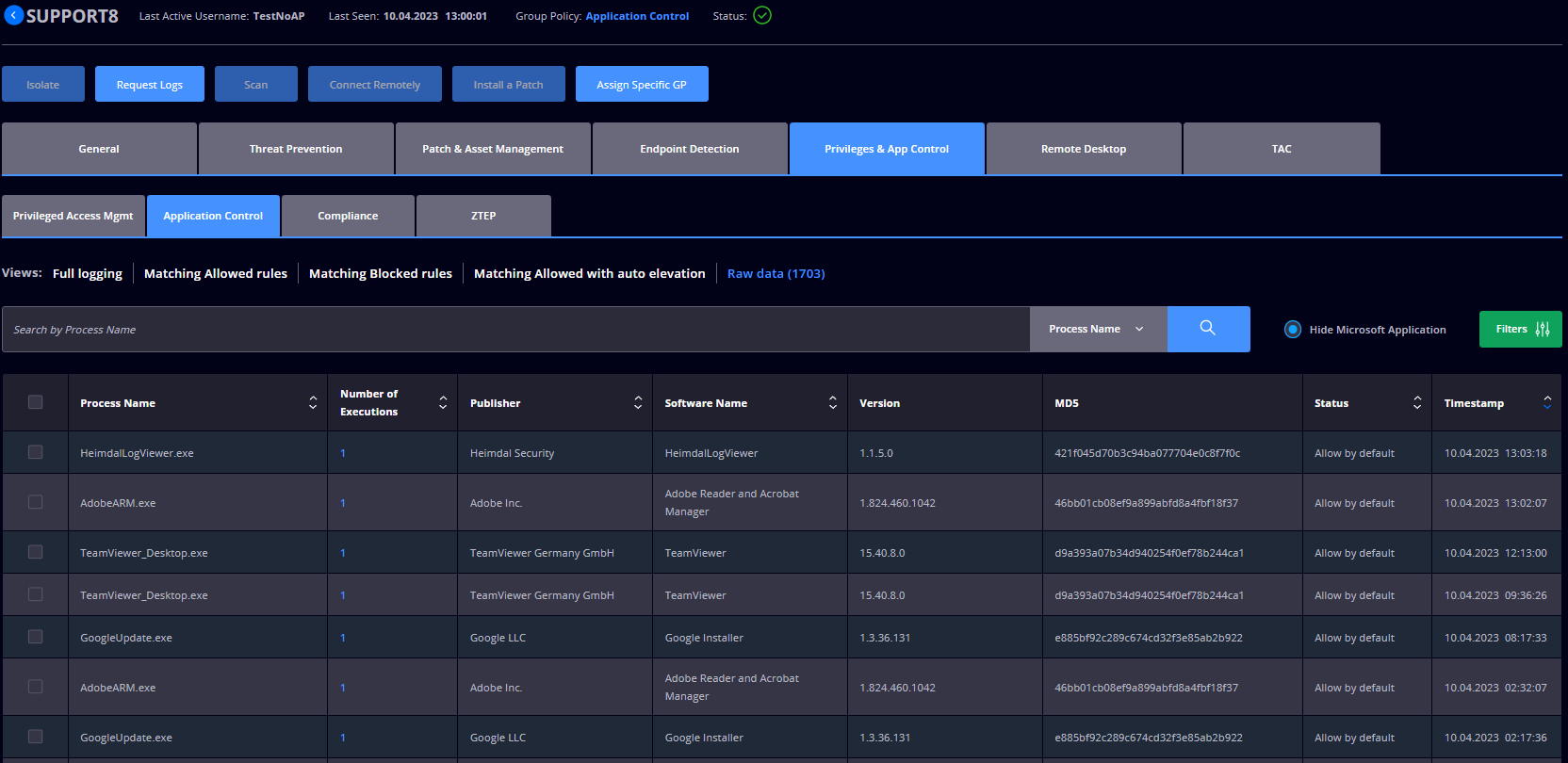Start a Scan with the Scan button
Viewport: 1568px width, 763px height.
click(256, 84)
